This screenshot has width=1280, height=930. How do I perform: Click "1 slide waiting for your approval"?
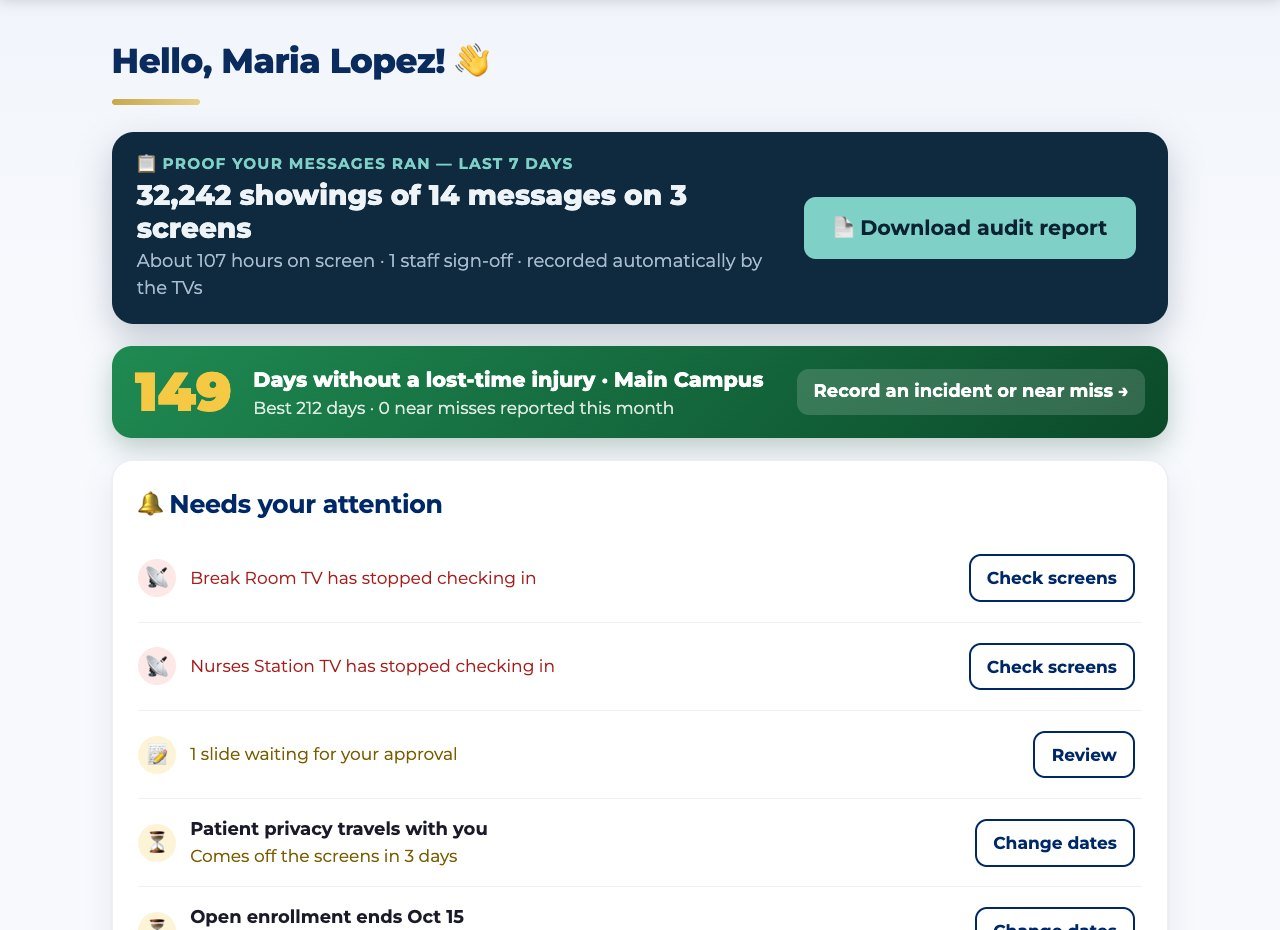[324, 754]
